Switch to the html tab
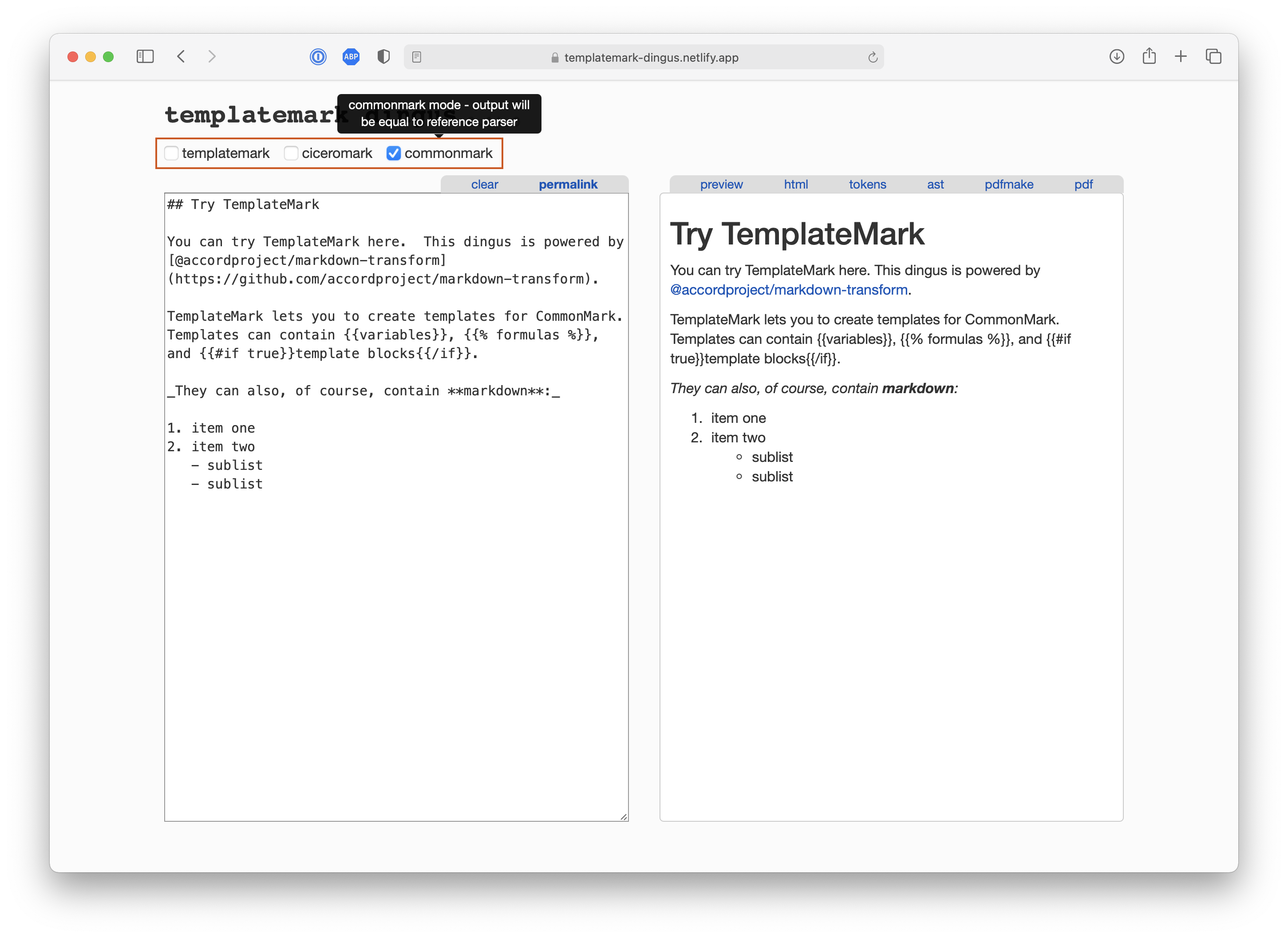The image size is (1288, 938). (796, 185)
